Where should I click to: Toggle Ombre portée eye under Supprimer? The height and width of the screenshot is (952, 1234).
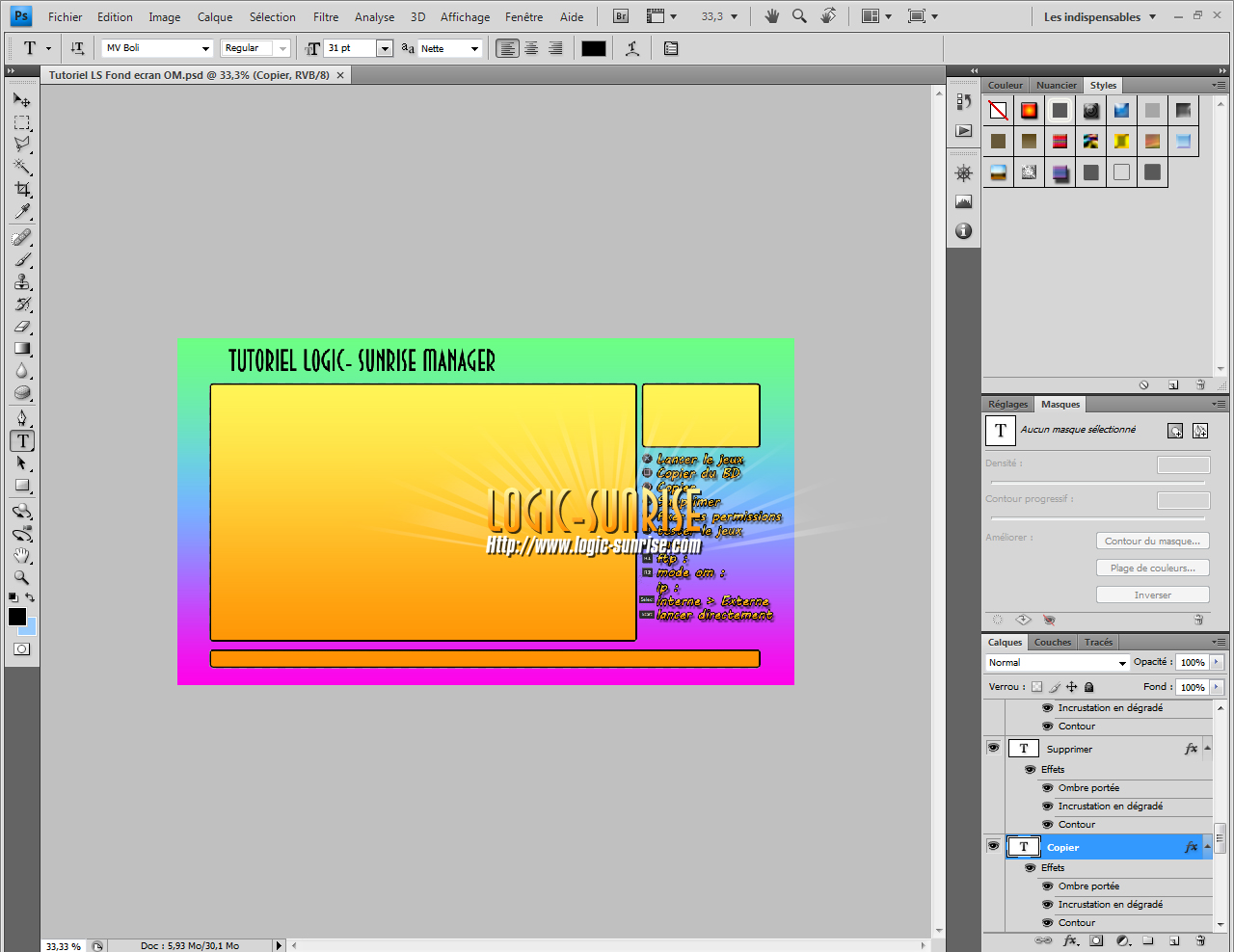click(1048, 787)
